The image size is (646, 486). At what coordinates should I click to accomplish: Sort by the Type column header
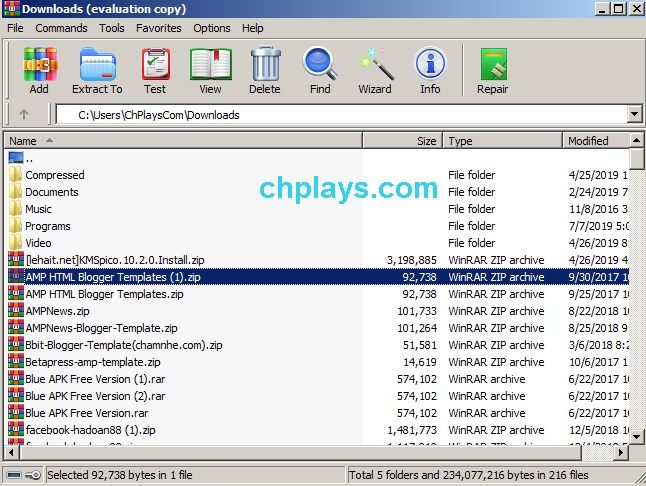[503, 140]
